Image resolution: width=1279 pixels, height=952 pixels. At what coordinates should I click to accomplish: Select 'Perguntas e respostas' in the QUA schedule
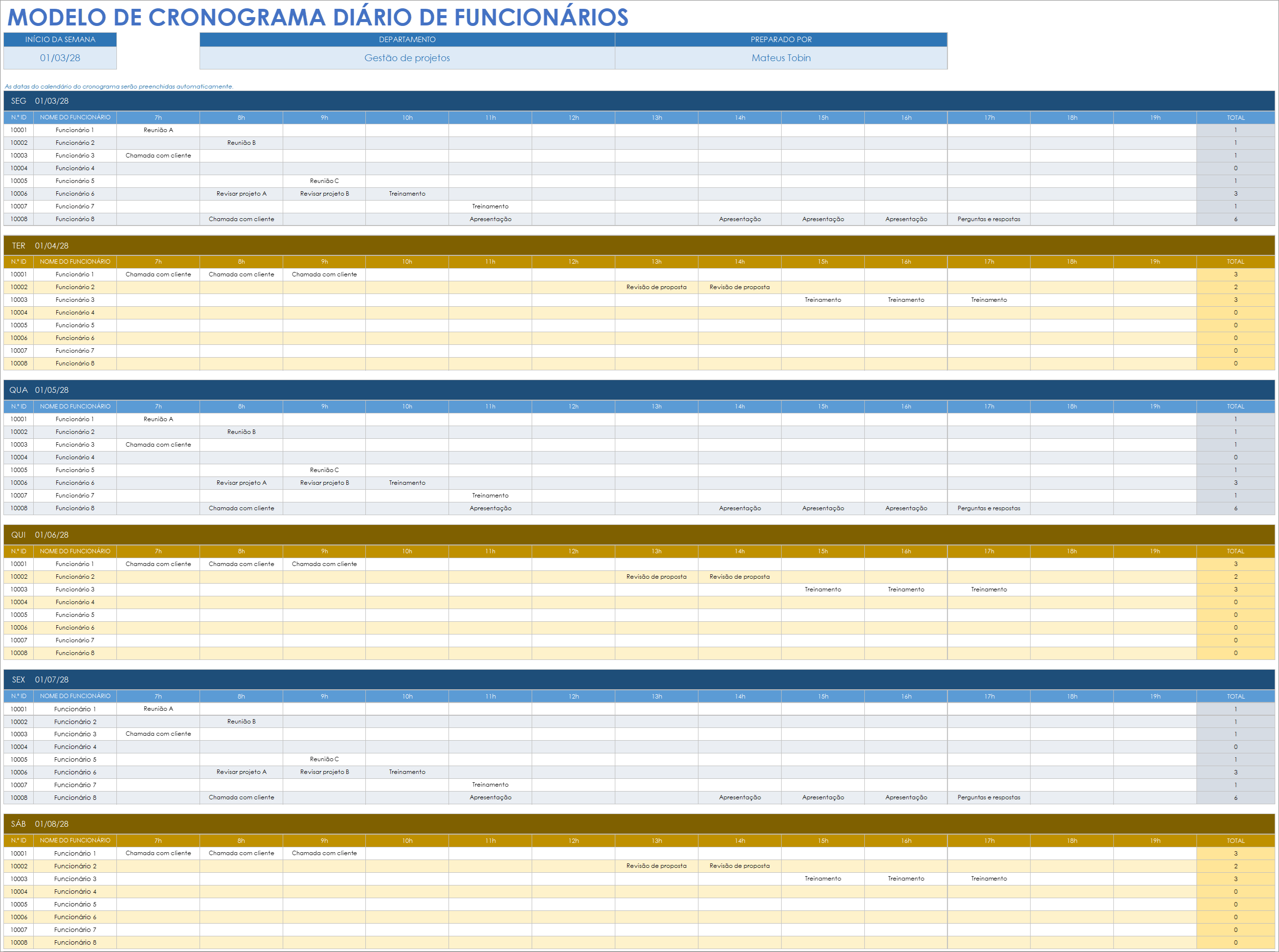click(x=988, y=508)
